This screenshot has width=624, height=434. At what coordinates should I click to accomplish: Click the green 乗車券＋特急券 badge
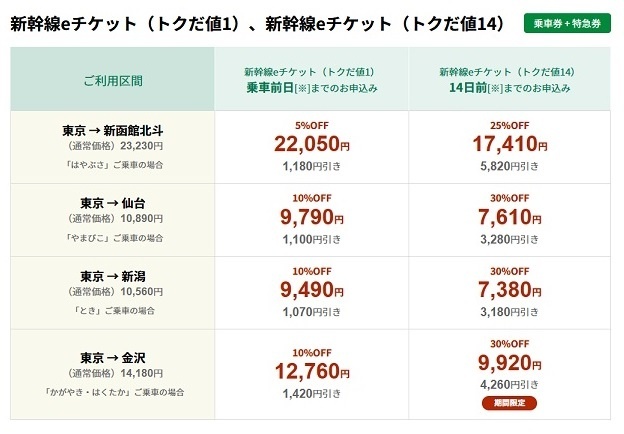tap(567, 23)
